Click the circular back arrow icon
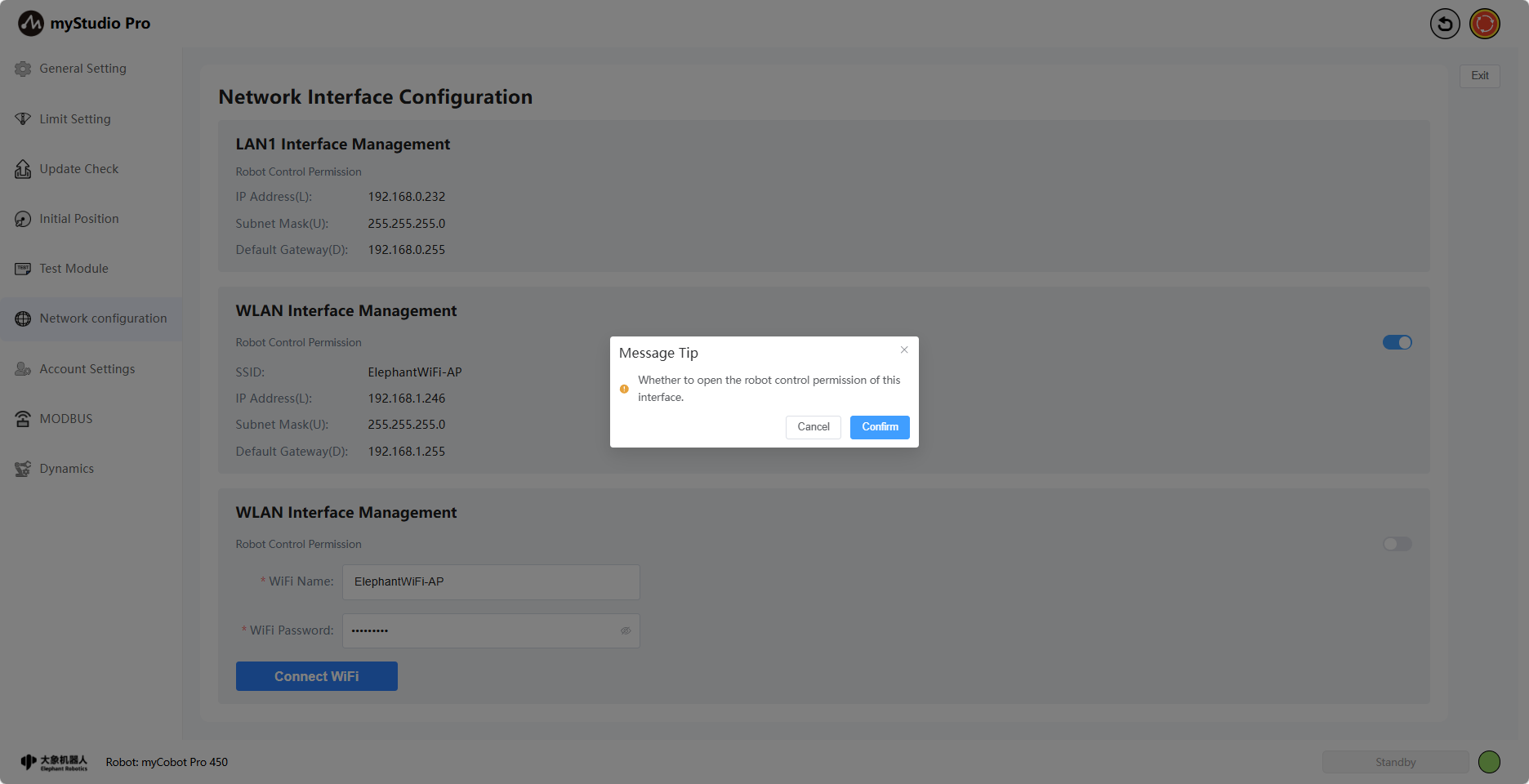The image size is (1529, 784). pyautogui.click(x=1444, y=24)
